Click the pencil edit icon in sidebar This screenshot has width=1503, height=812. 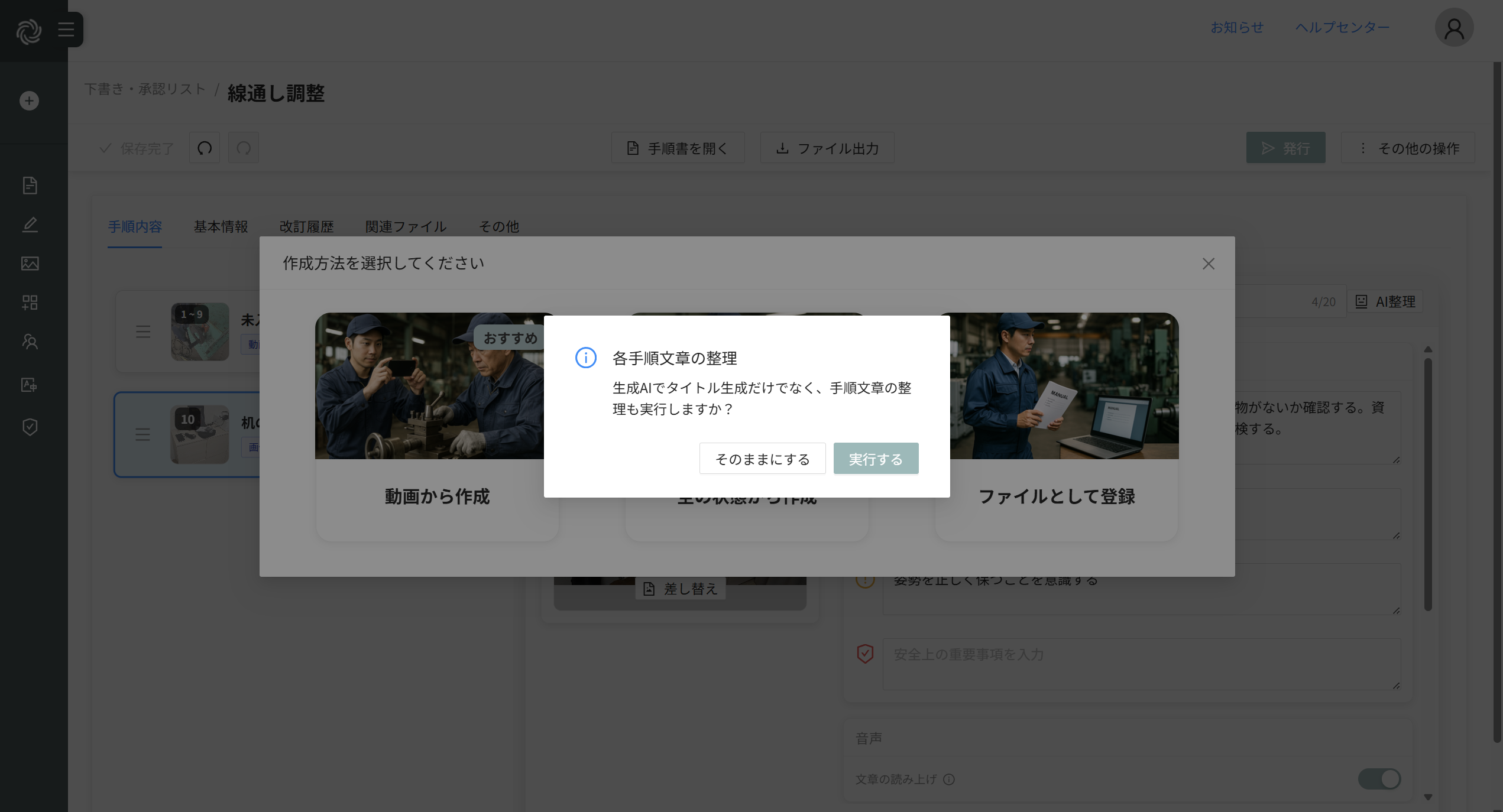(x=30, y=225)
